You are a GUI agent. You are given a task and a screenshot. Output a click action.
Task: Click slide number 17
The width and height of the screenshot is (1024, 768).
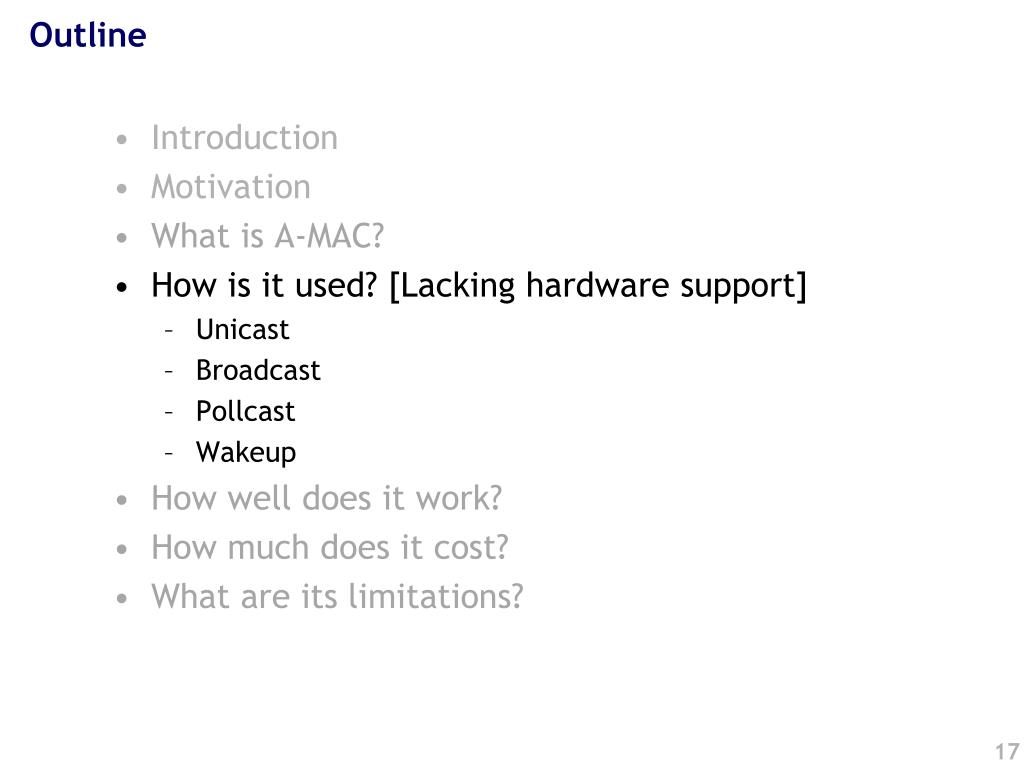click(x=1008, y=751)
